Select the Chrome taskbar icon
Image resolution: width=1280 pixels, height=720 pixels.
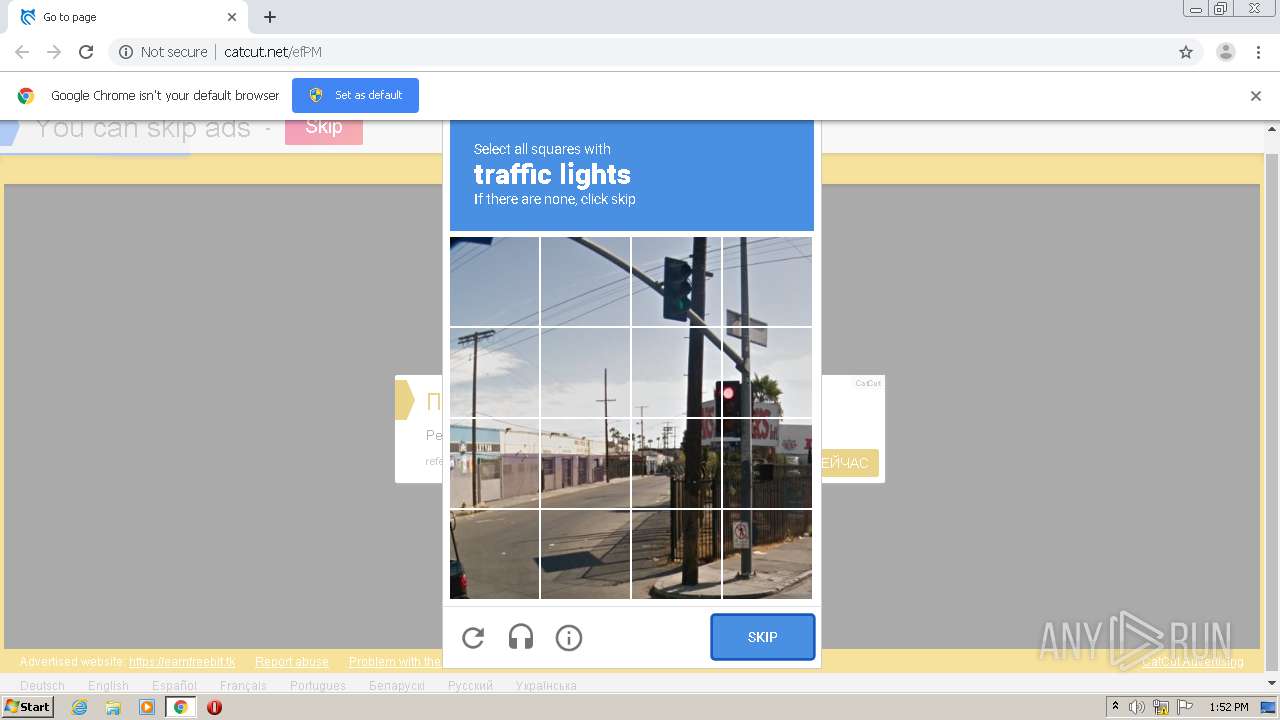click(181, 707)
